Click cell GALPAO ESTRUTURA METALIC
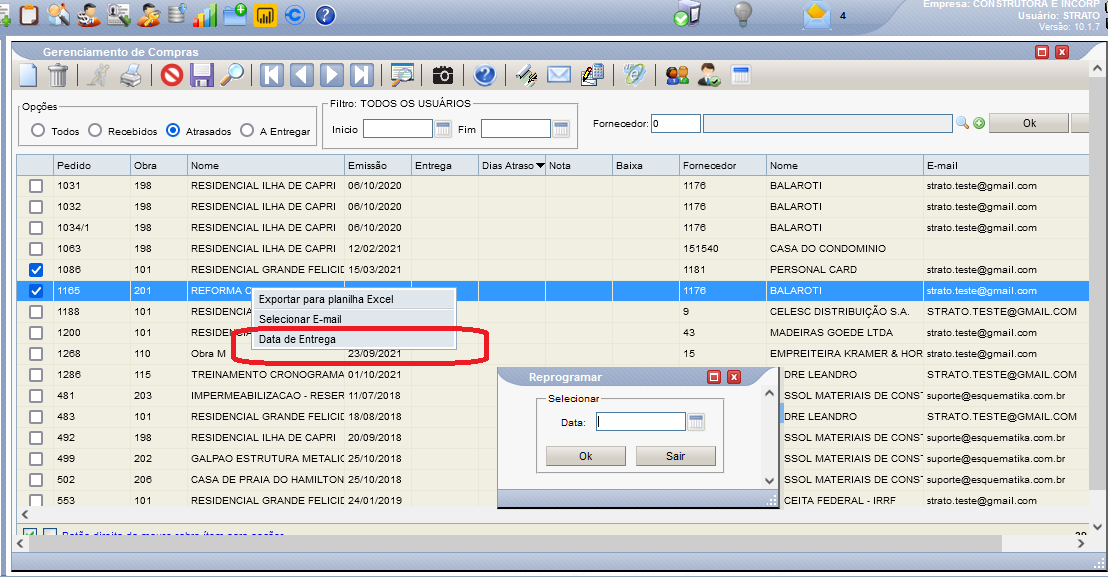This screenshot has height=577, width=1108. pos(267,458)
